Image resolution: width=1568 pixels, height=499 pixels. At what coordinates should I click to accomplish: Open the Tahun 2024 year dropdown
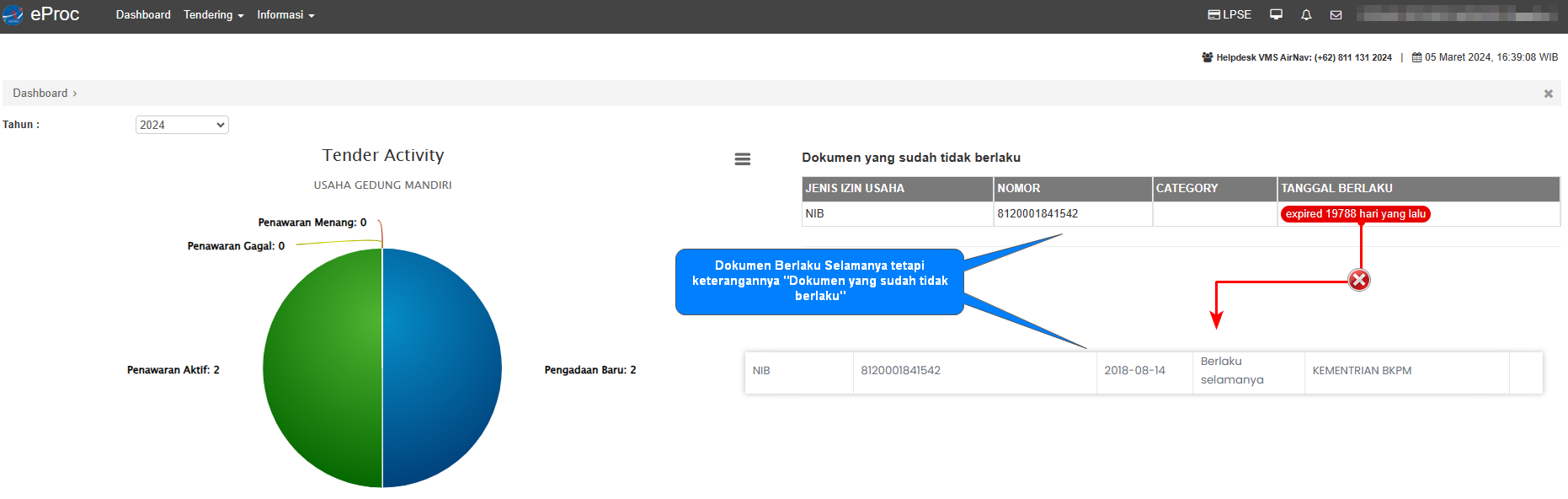click(182, 125)
